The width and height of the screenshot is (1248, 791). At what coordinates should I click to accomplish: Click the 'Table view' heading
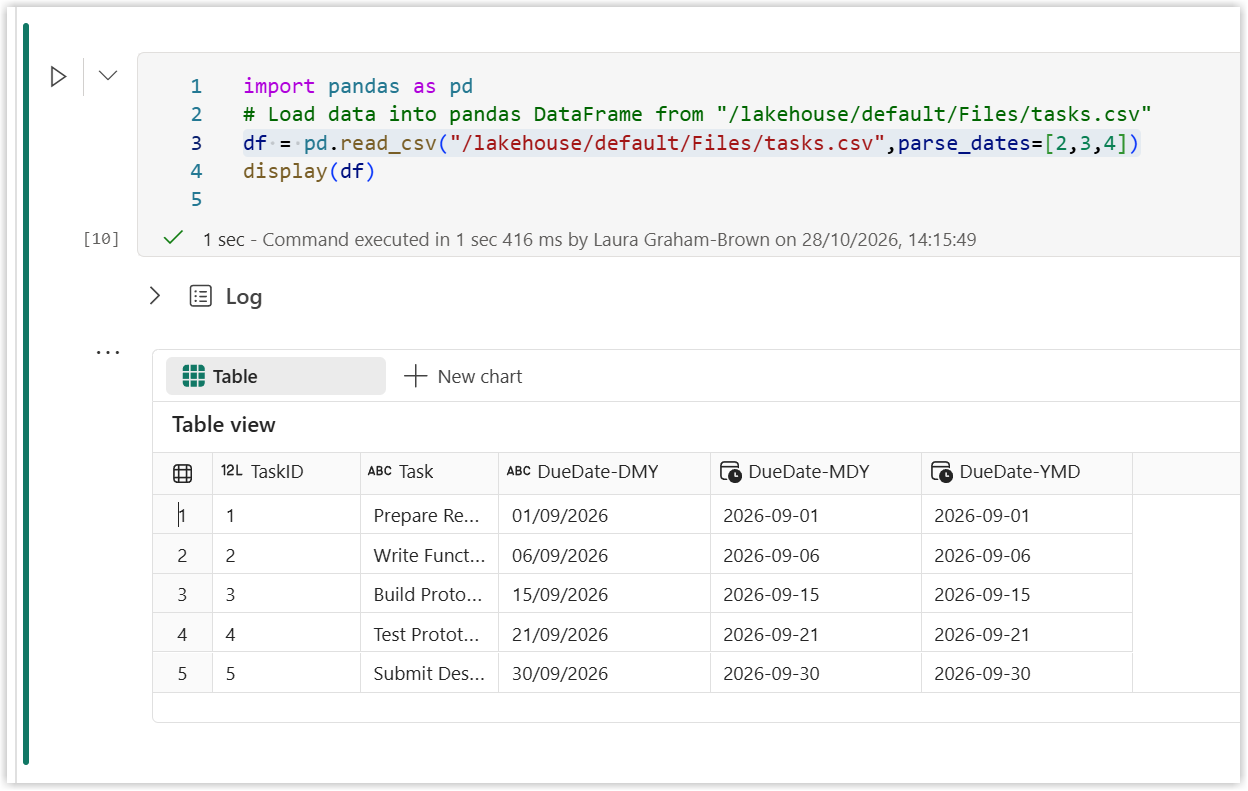[224, 424]
